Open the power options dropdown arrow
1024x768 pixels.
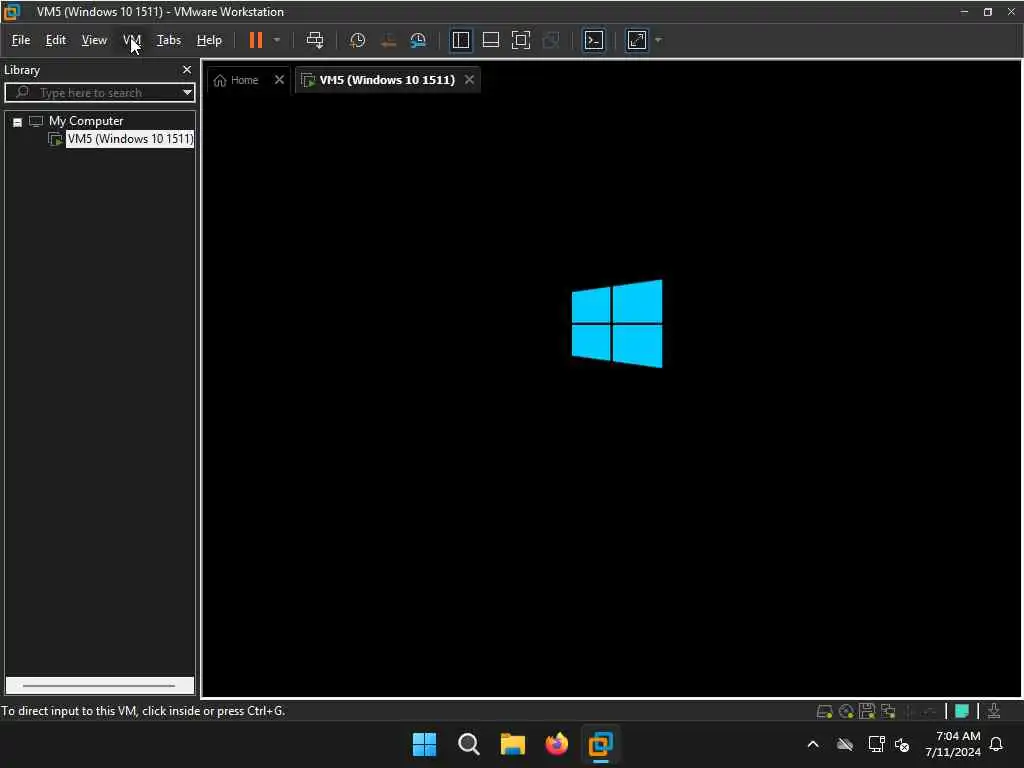coord(277,40)
